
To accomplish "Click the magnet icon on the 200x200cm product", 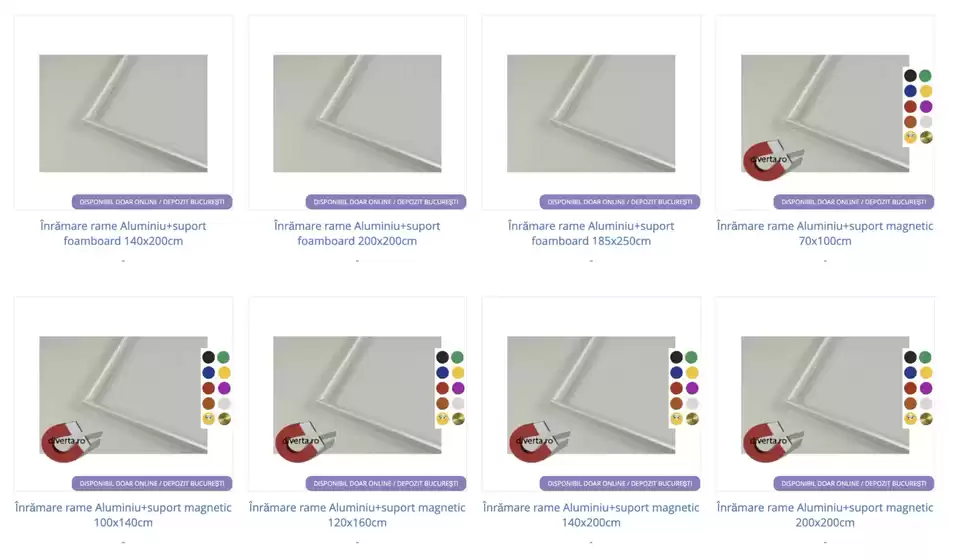I will [772, 442].
